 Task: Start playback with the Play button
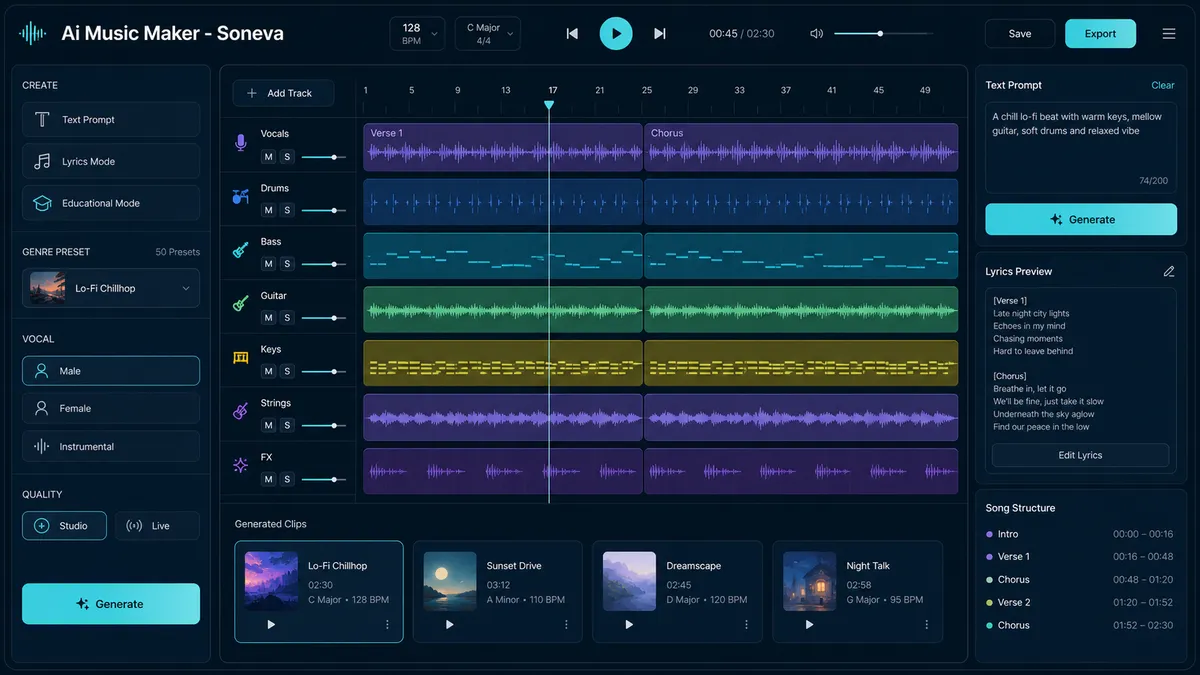tap(616, 33)
